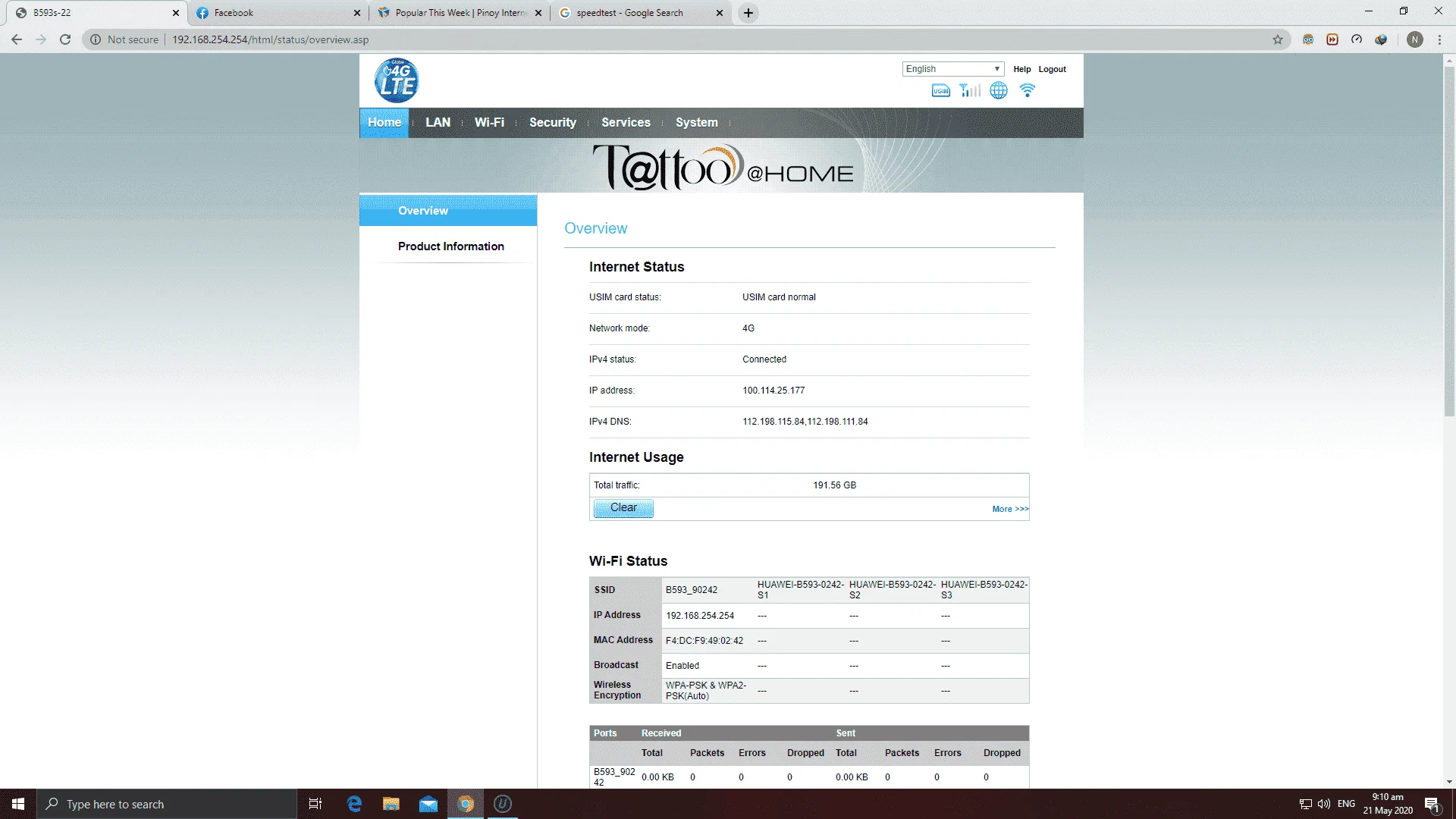Click the signal strength bars icon
This screenshot has width=1456, height=819.
pyautogui.click(x=970, y=91)
